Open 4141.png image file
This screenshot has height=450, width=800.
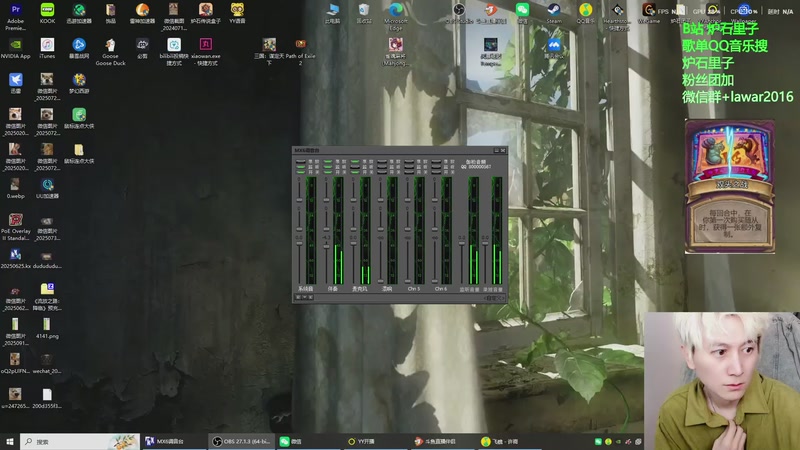tap(47, 329)
